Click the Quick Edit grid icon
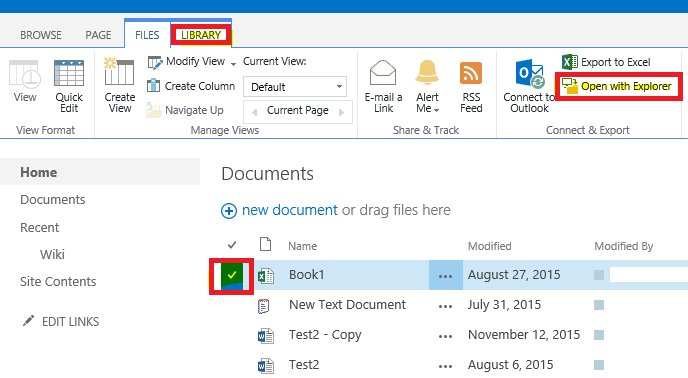Image resolution: width=688 pixels, height=378 pixels. click(x=69, y=73)
